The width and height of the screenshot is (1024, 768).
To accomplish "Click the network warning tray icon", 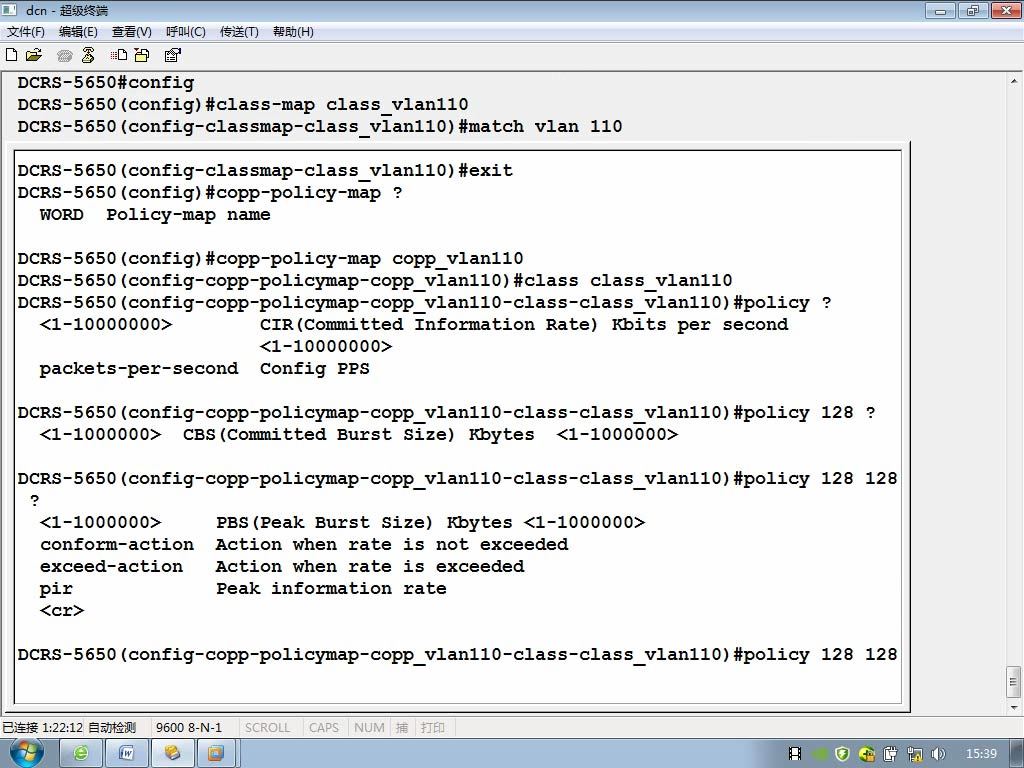I will [914, 754].
